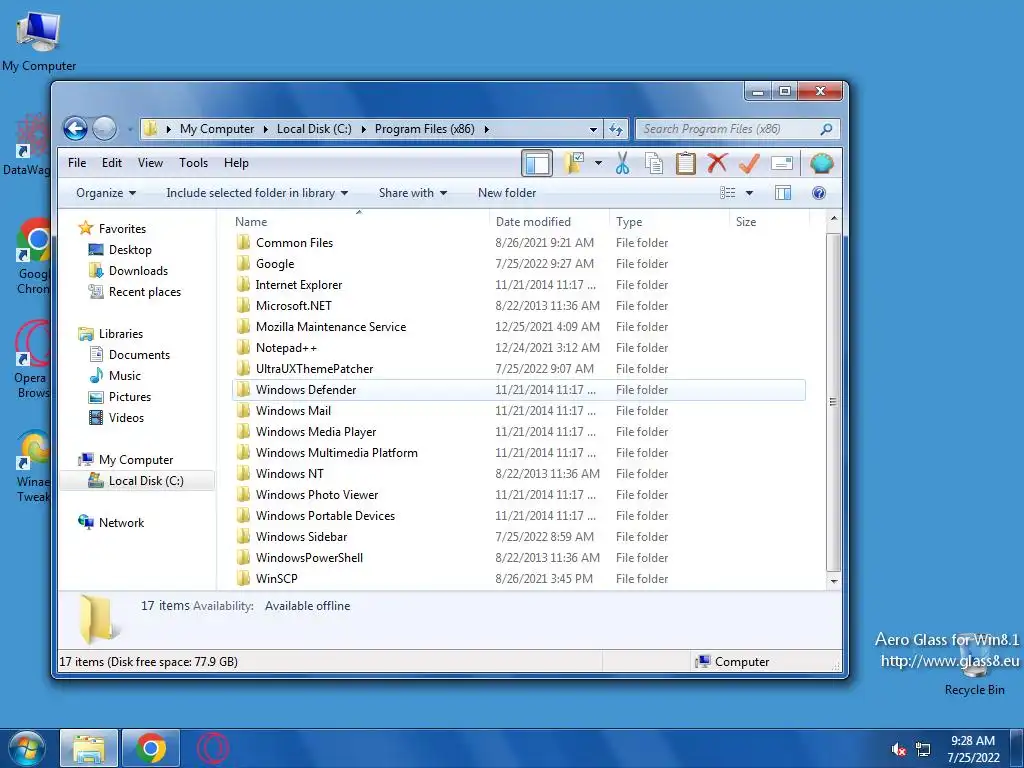Click My Computer in the address breadcrumb

tap(217, 129)
